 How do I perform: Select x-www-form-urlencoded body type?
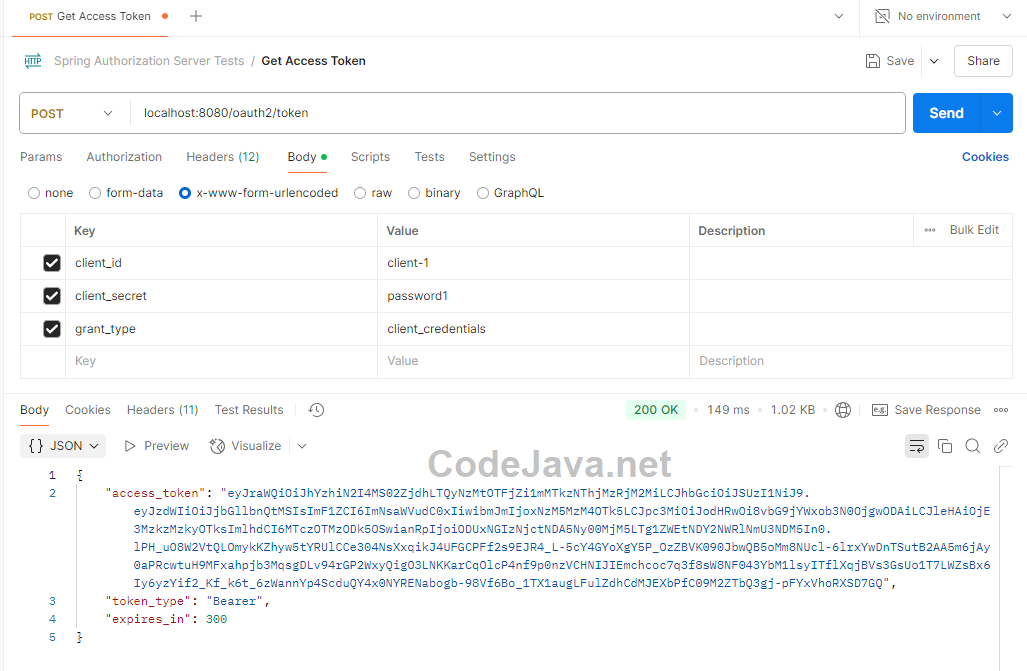click(x=185, y=193)
